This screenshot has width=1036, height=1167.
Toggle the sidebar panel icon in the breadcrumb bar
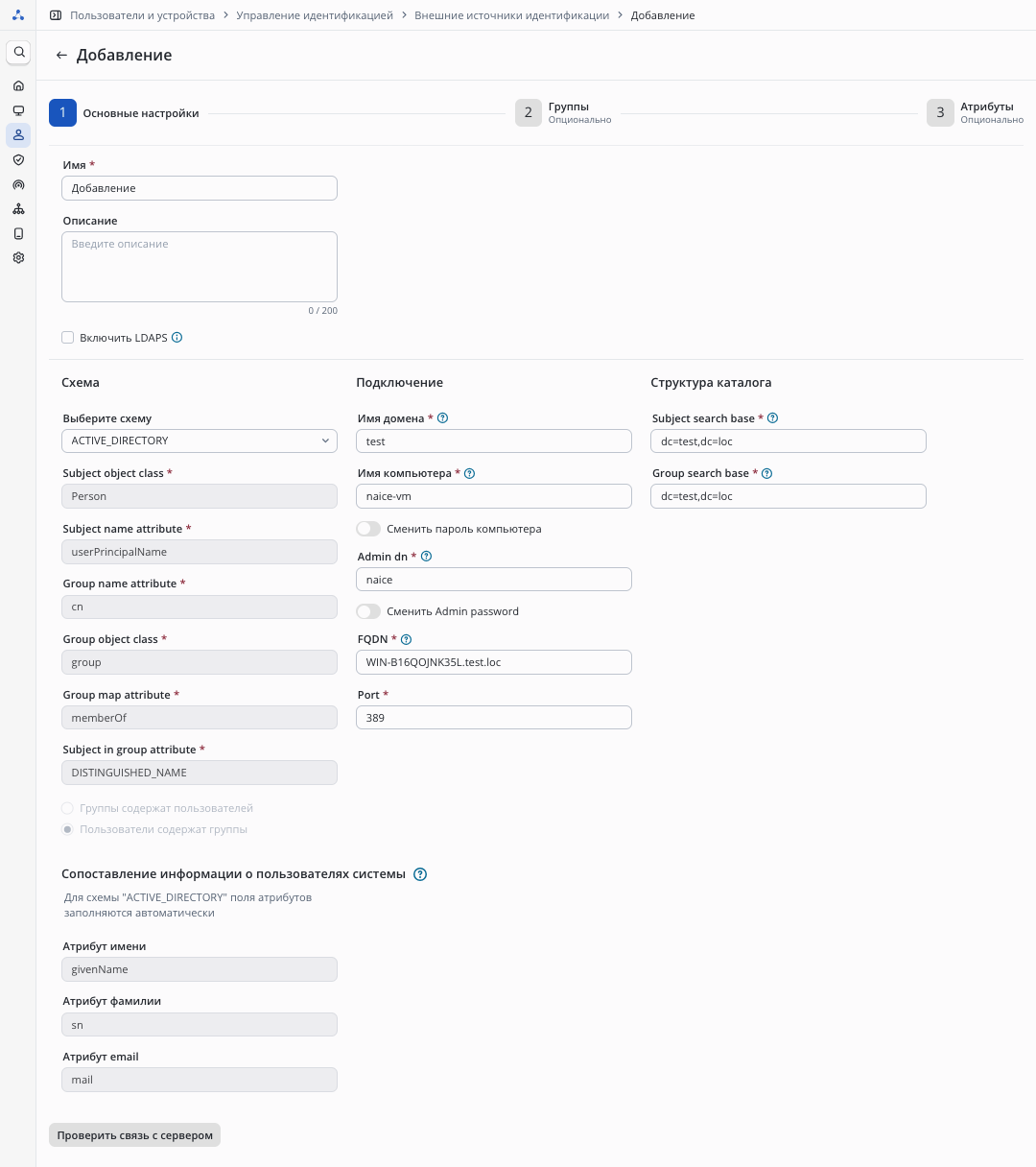point(56,15)
